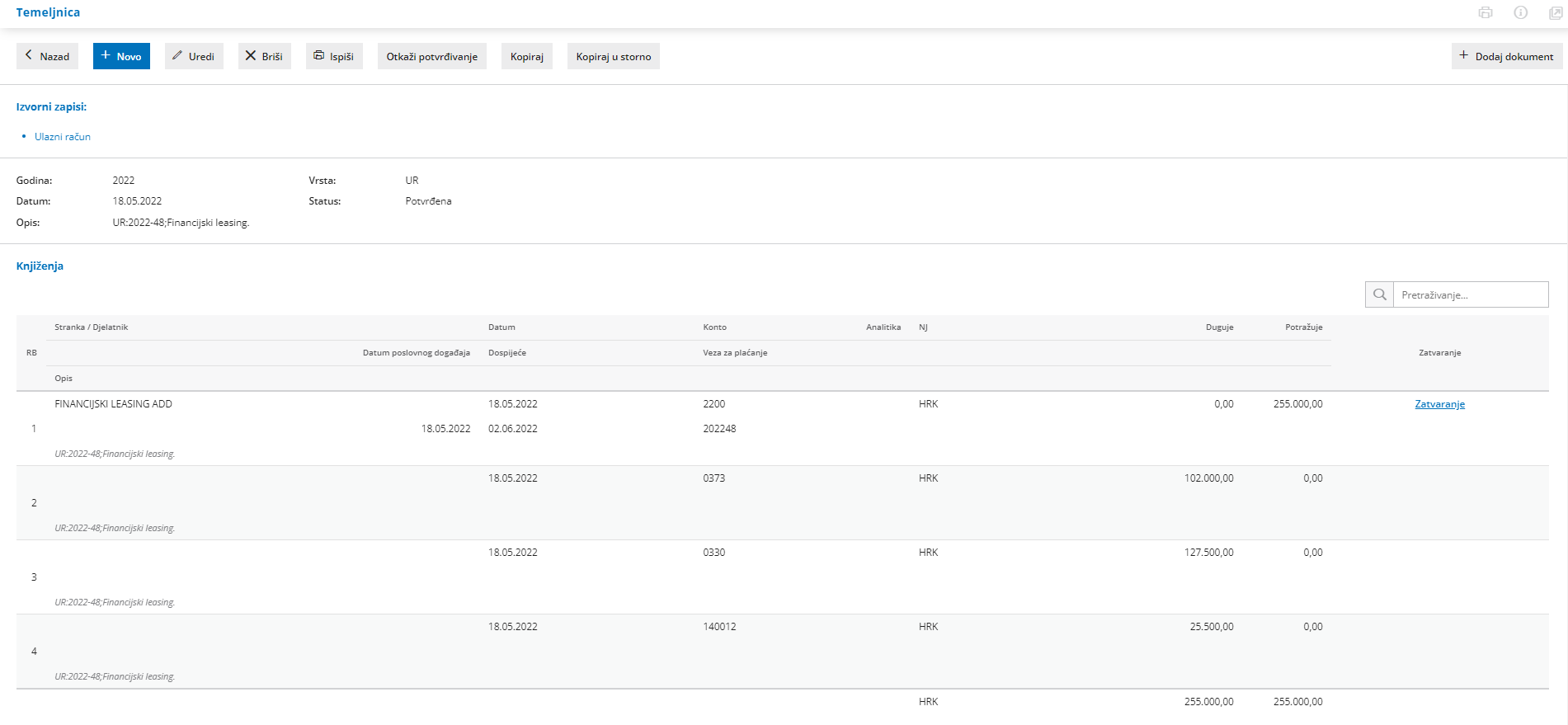
Task: Click the Knjiženja section heading
Action: (40, 266)
